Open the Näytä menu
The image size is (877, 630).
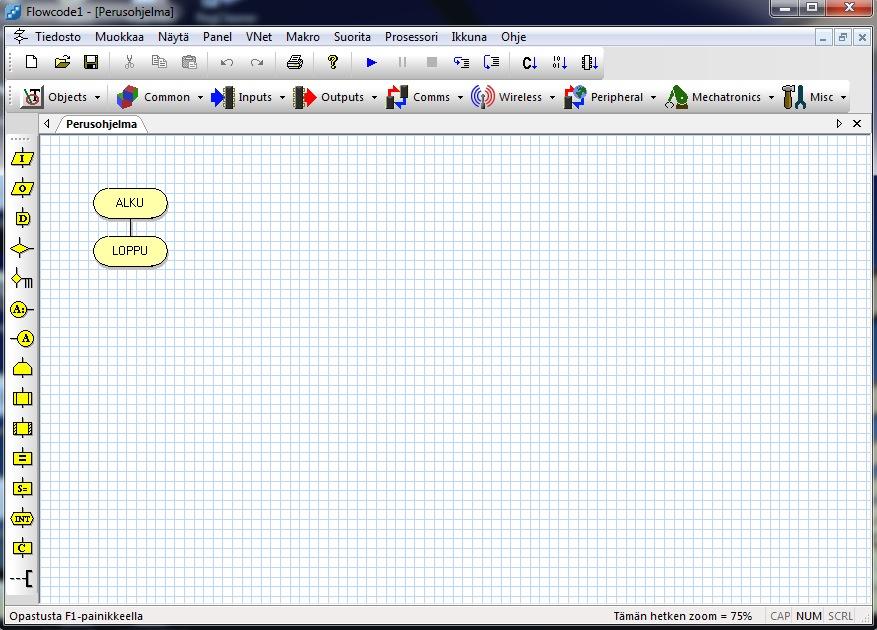(173, 37)
